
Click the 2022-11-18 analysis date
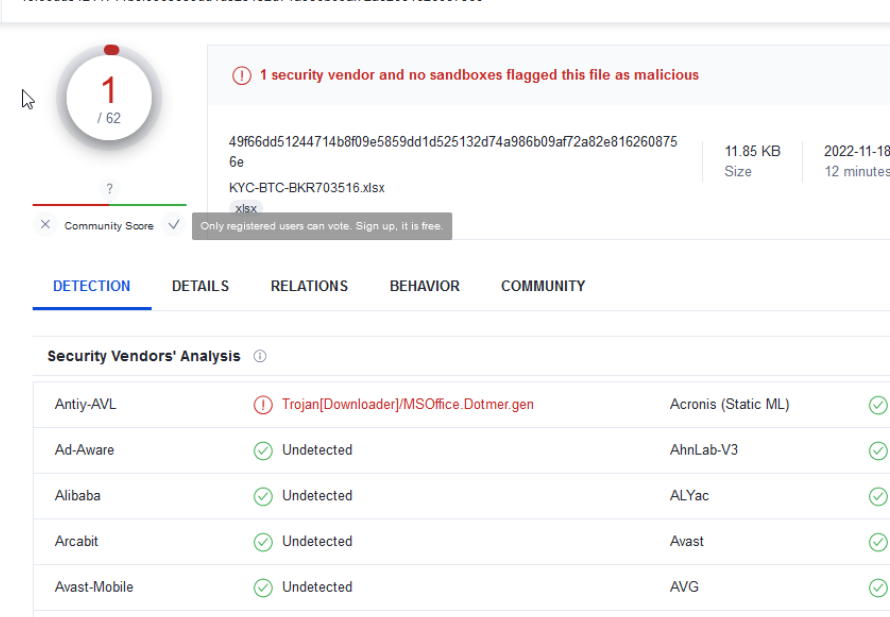[x=857, y=151]
